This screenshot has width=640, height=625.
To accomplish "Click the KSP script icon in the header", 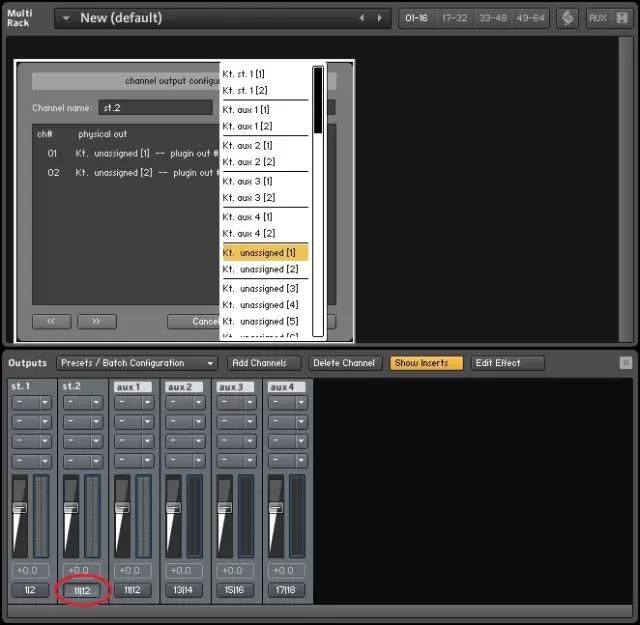I will (567, 18).
